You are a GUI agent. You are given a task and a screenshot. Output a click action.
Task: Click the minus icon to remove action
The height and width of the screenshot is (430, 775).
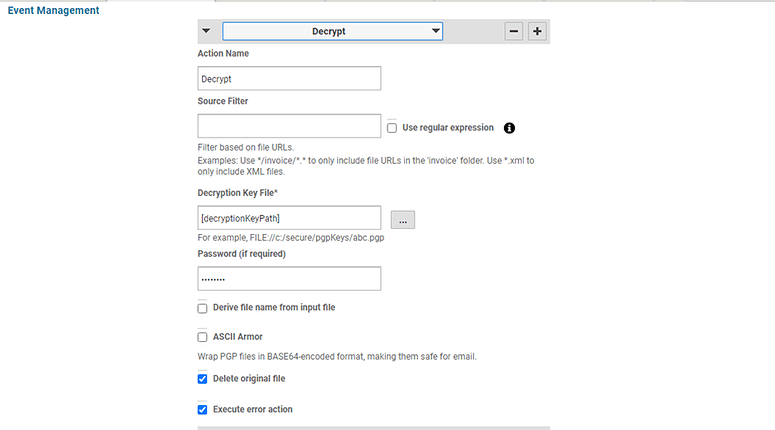(x=514, y=31)
